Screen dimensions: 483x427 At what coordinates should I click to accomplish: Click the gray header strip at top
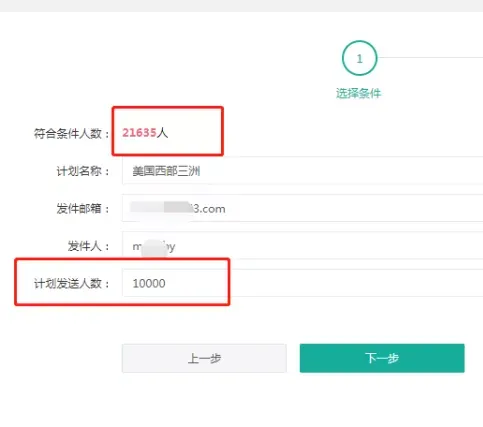241,6
